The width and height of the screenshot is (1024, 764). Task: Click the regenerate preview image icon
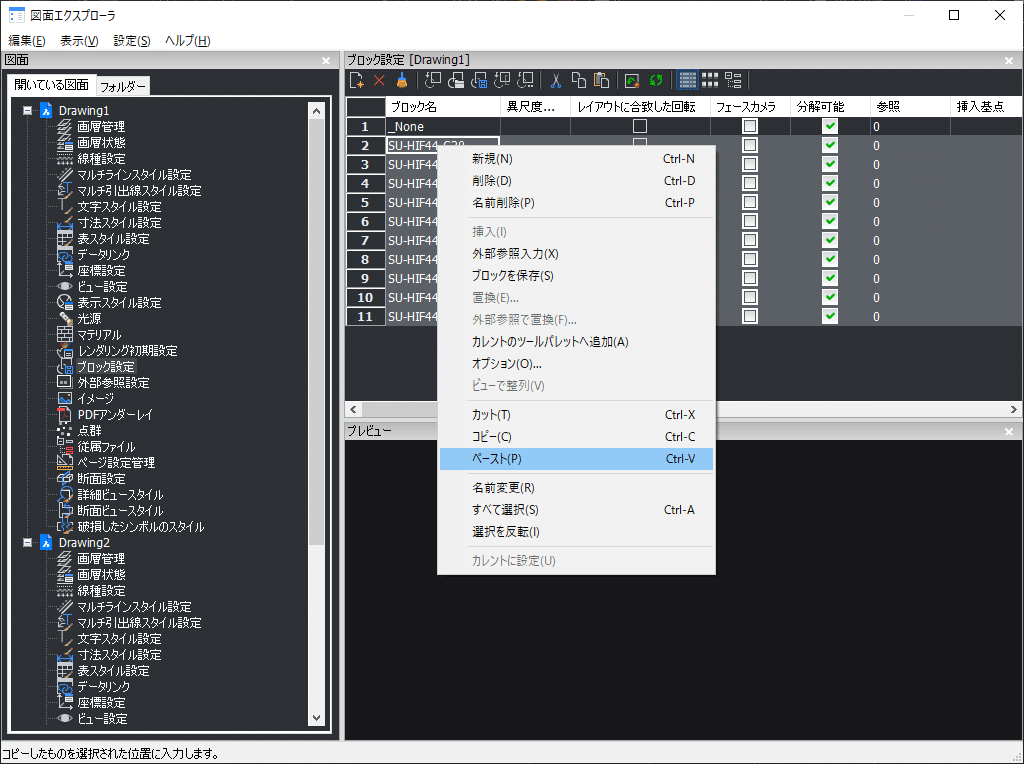pyautogui.click(x=632, y=80)
